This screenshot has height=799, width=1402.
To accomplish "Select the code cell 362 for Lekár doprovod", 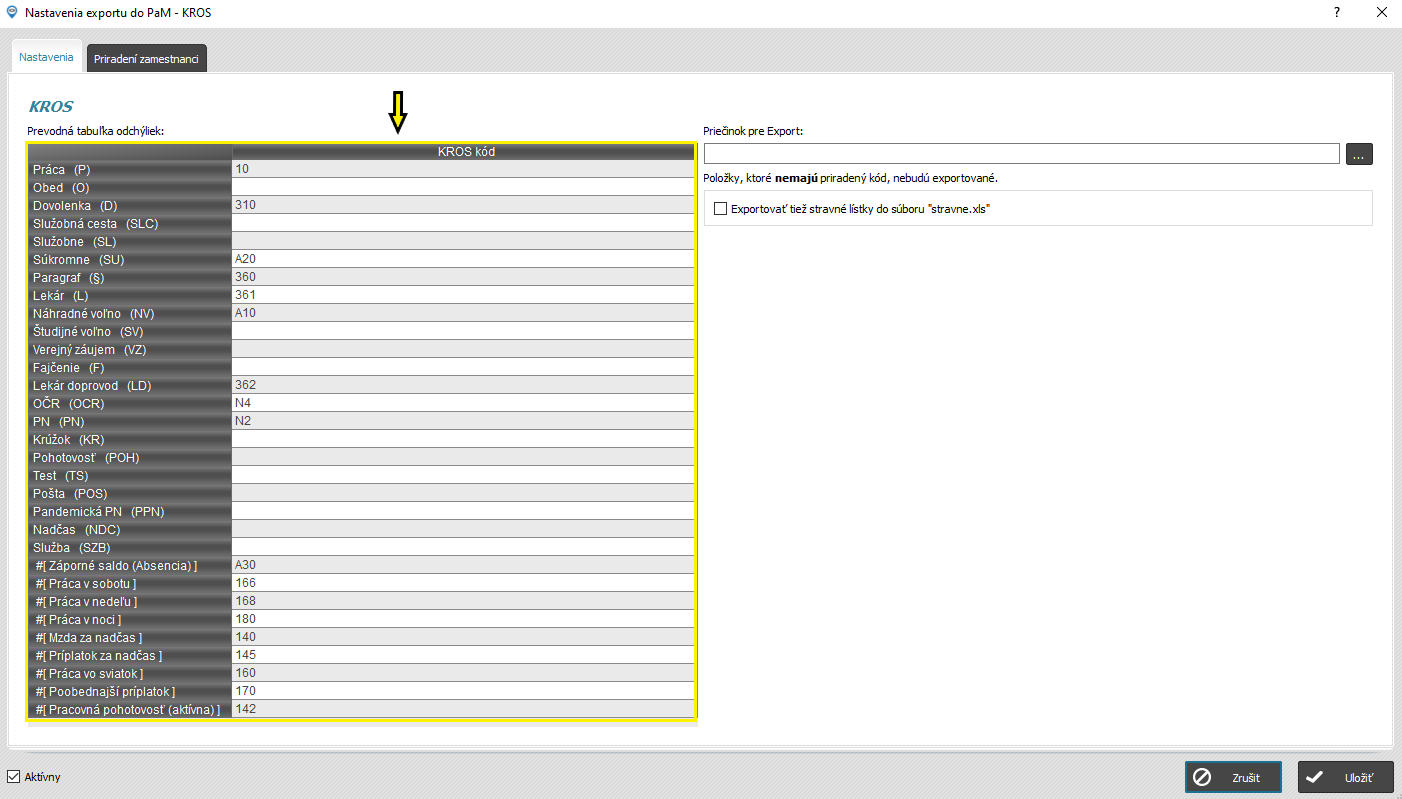I will [x=464, y=385].
